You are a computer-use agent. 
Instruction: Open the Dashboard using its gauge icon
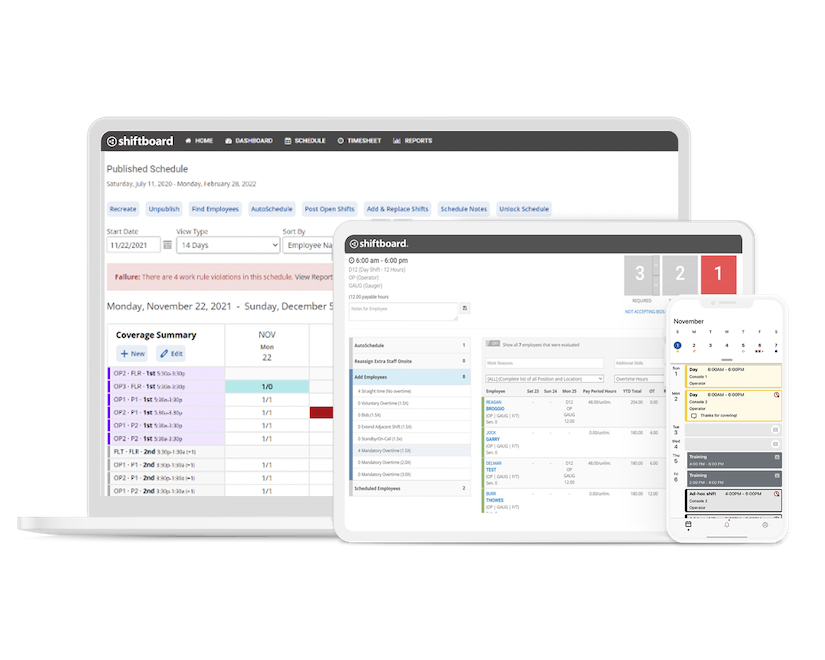pos(228,140)
